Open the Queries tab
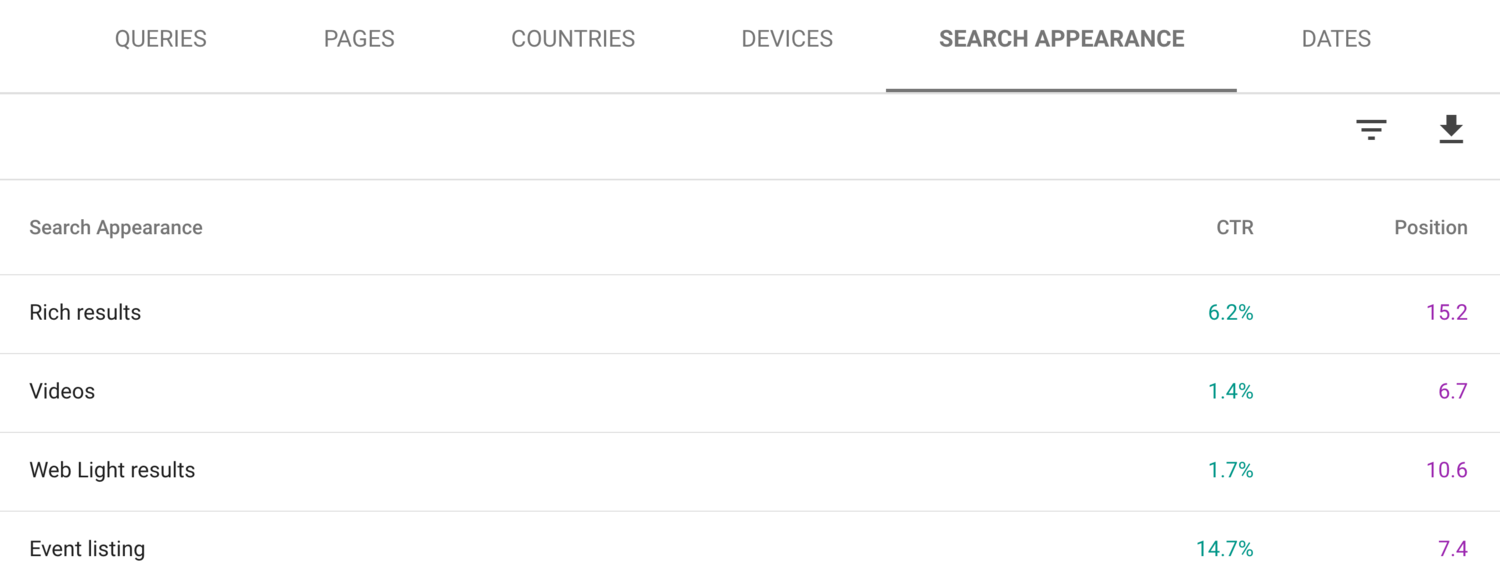 (x=161, y=39)
